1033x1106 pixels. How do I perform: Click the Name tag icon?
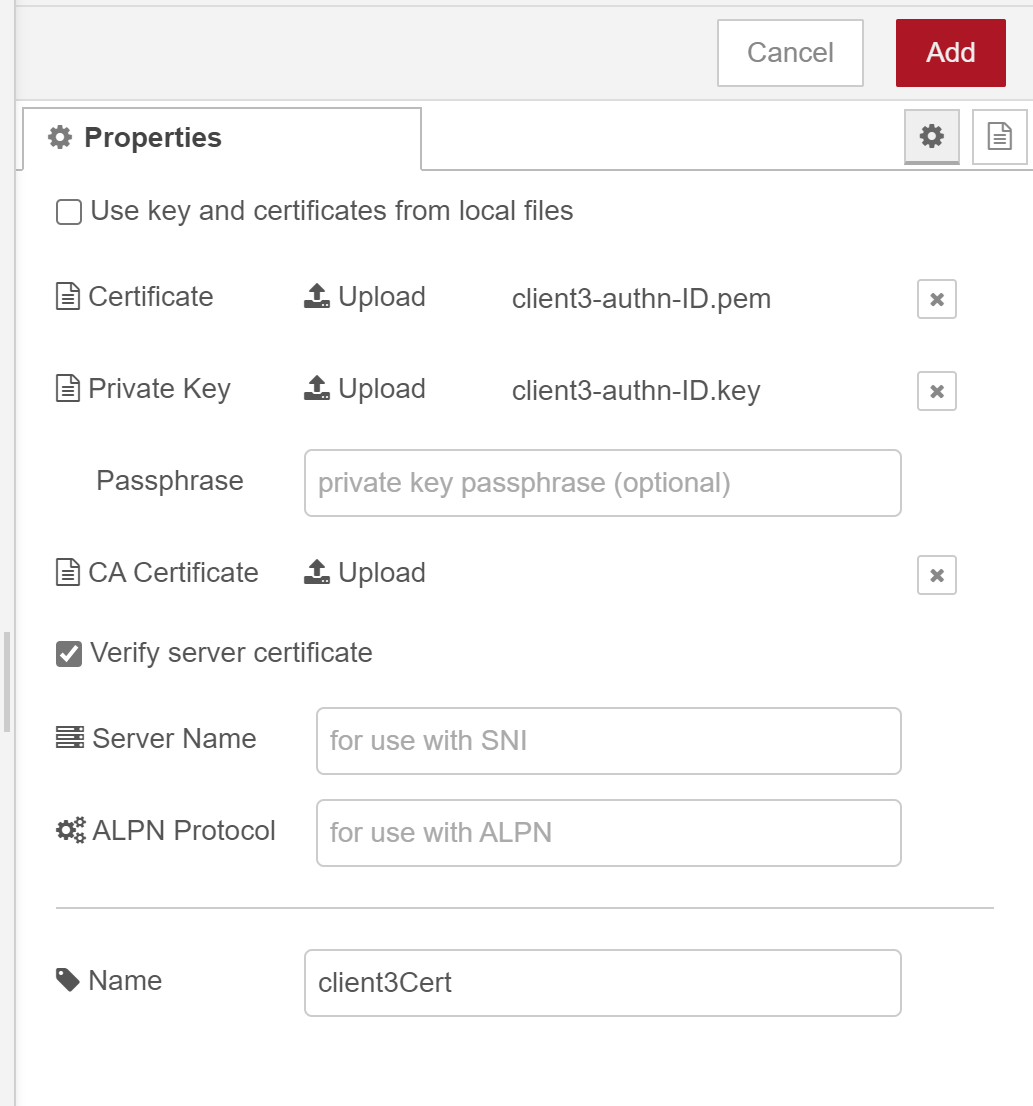tap(68, 980)
